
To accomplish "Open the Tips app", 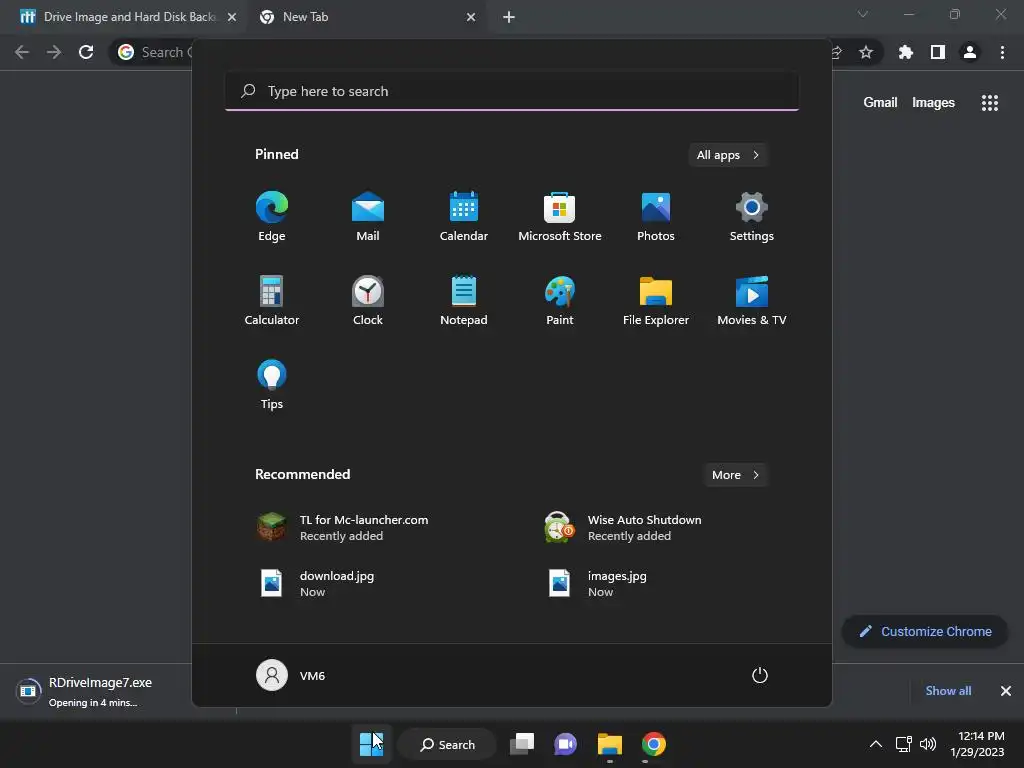I will [272, 385].
